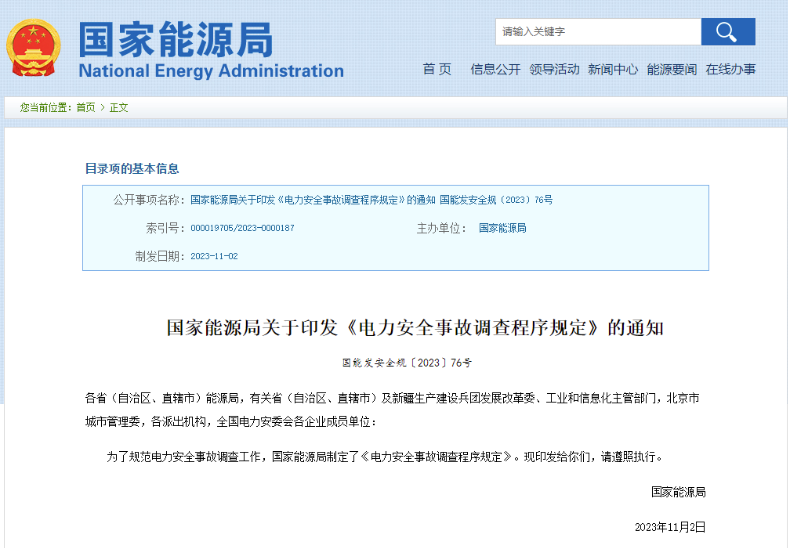The width and height of the screenshot is (788, 548).
Task: Click the magnifier search button
Action: click(727, 32)
